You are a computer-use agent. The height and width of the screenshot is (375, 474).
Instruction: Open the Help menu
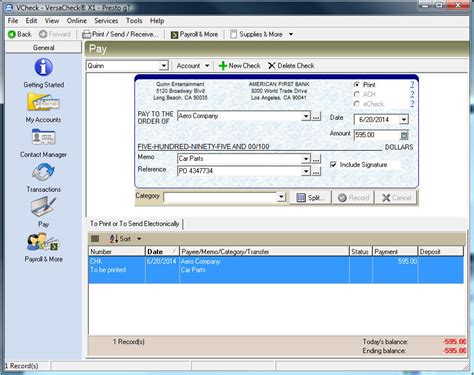click(x=157, y=21)
